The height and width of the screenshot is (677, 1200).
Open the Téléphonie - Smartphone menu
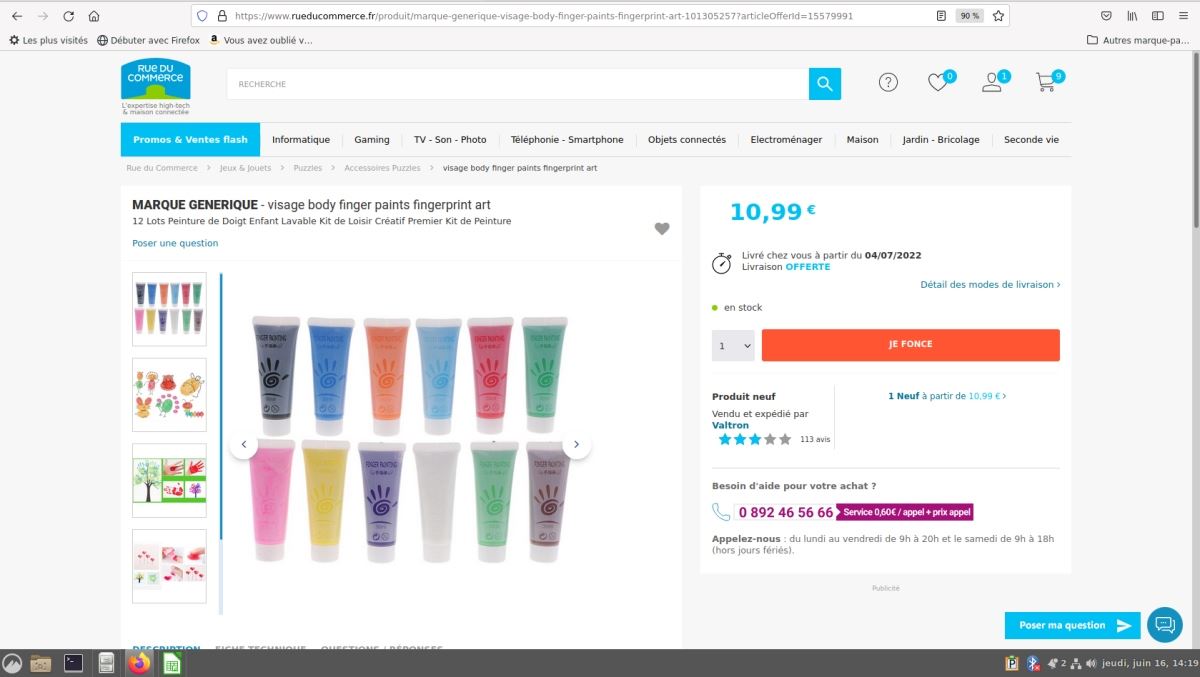[x=567, y=140]
